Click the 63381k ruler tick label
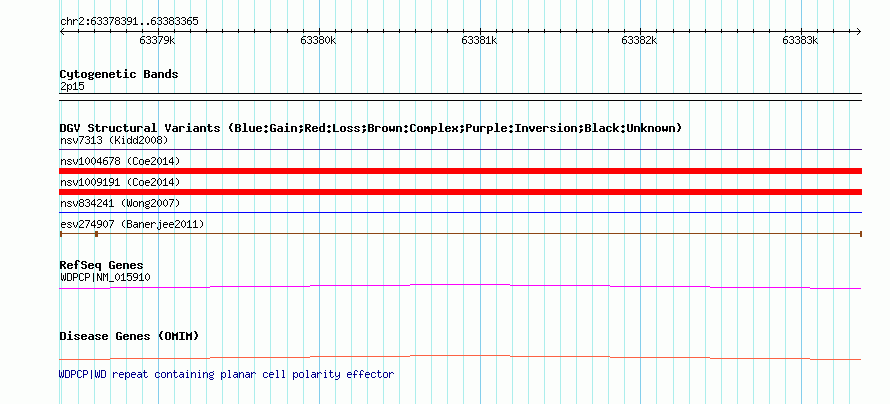Screen dimensions: 890x404 480,40
